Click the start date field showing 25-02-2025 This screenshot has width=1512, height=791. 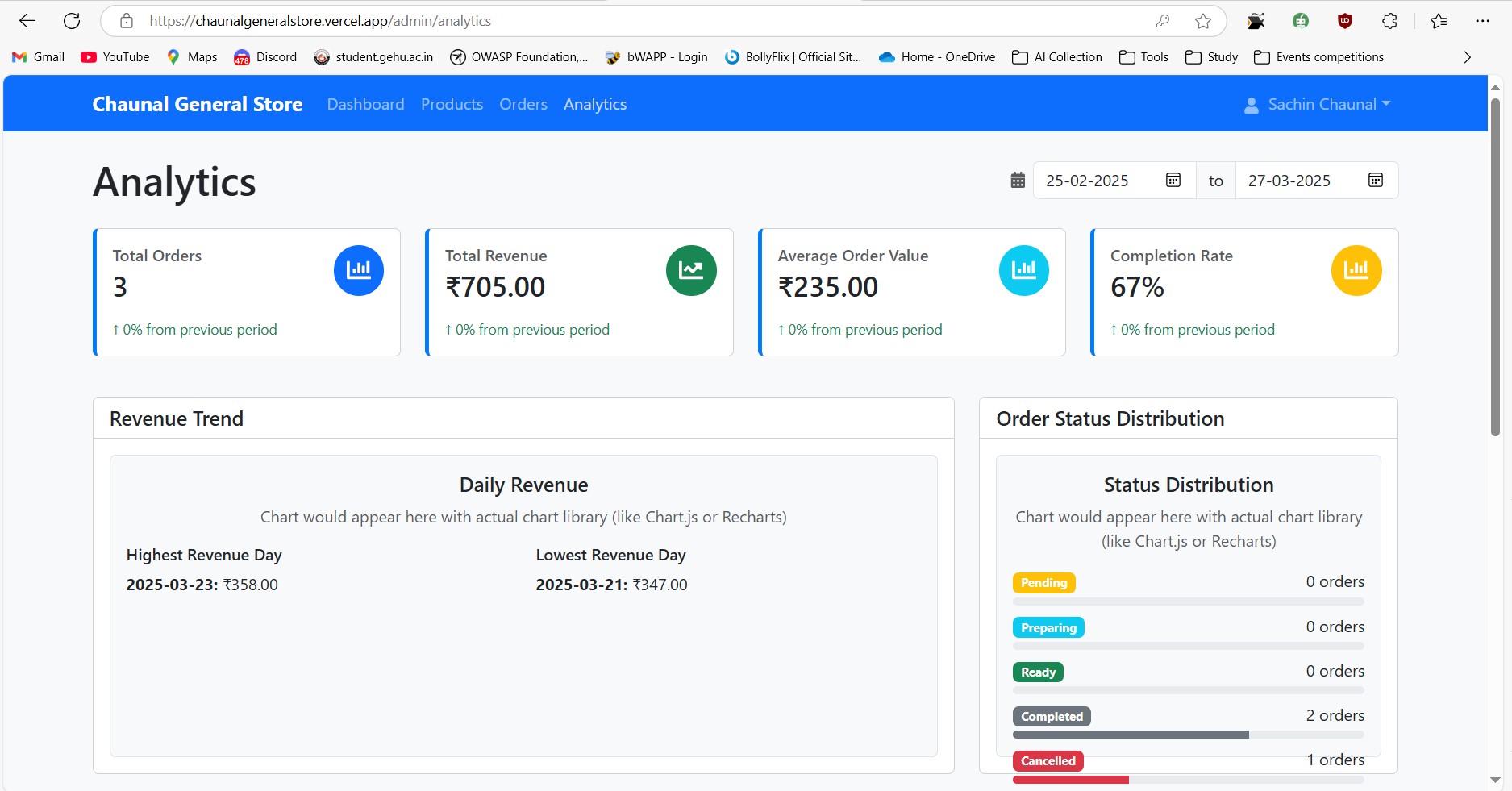(1087, 181)
